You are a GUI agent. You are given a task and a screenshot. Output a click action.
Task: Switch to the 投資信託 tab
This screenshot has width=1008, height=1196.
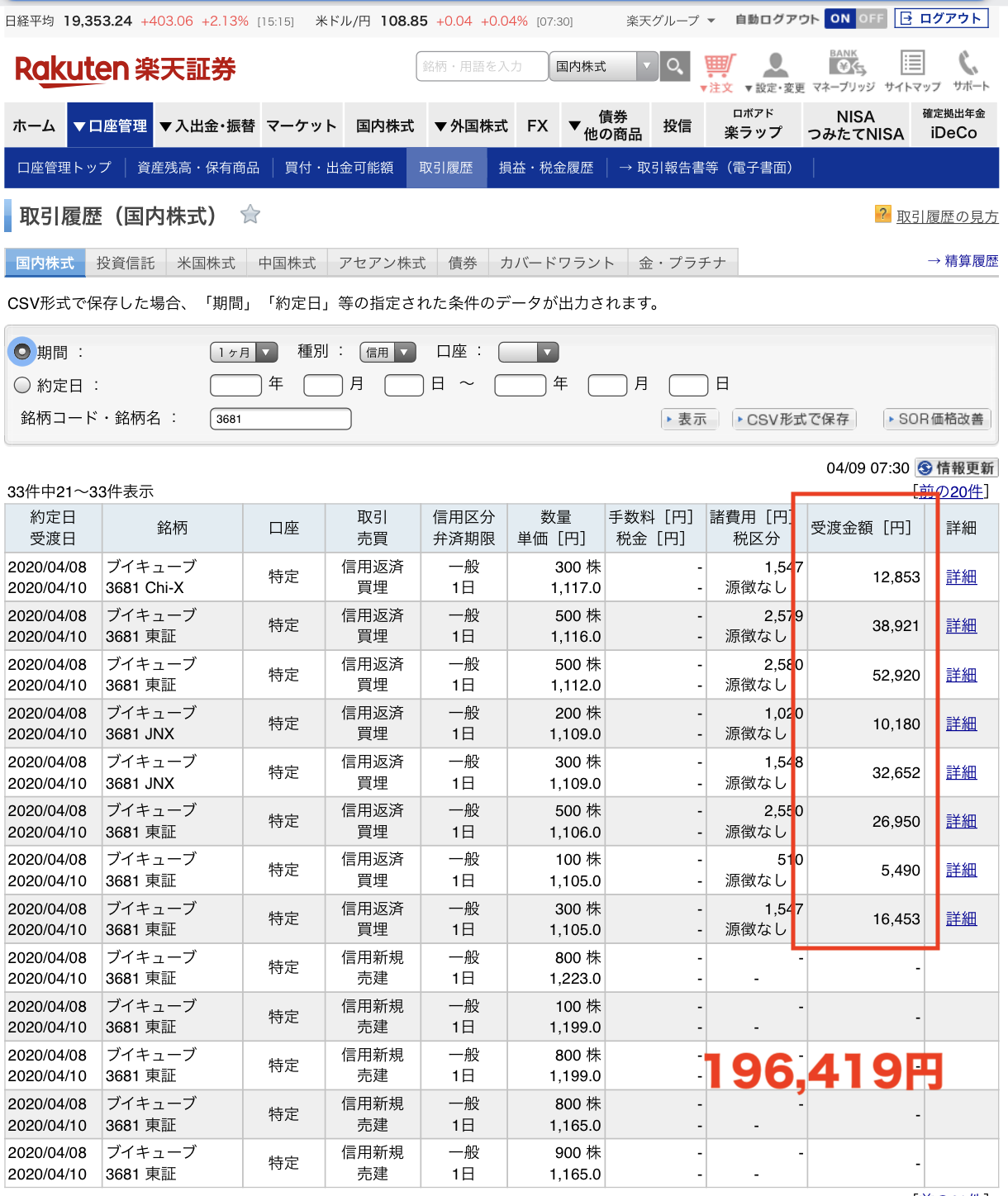pos(126,263)
